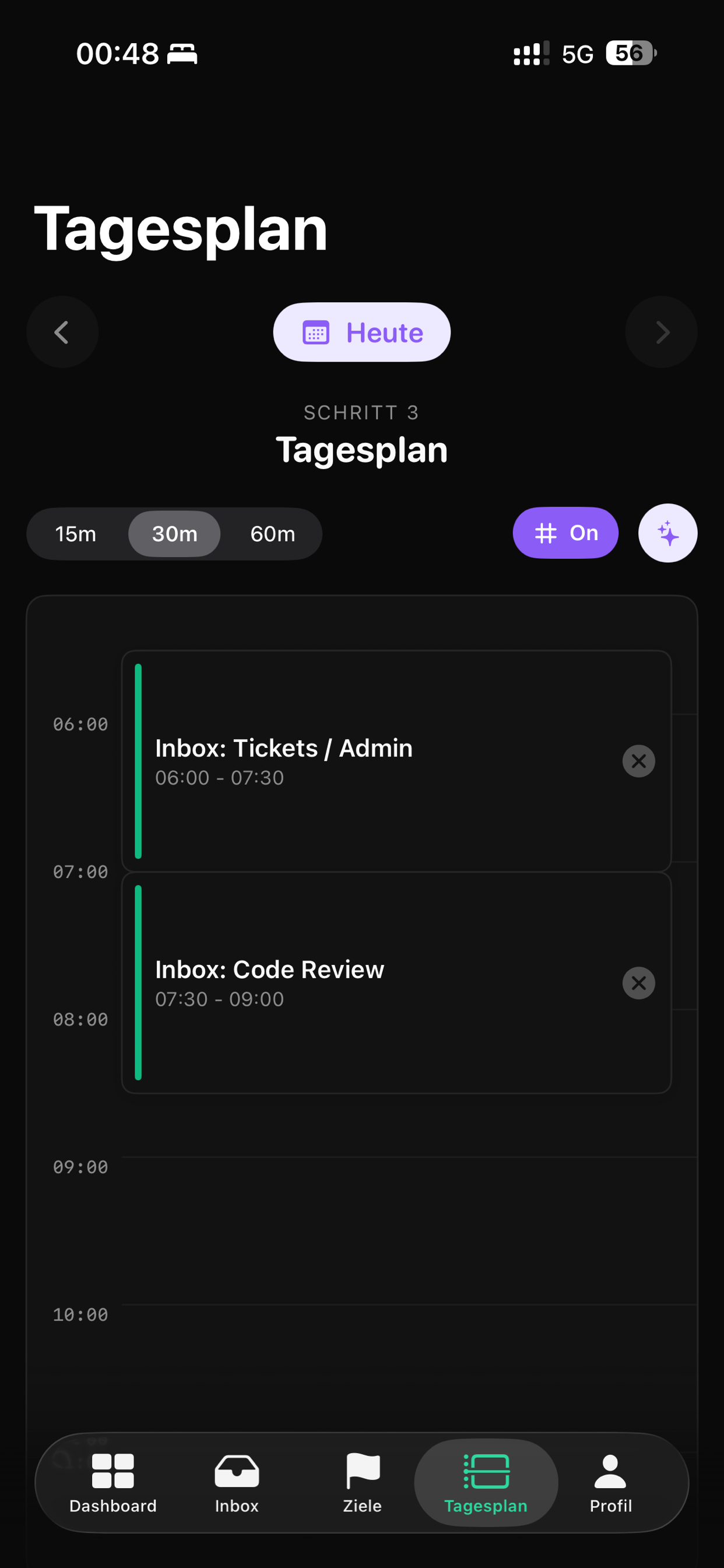The width and height of the screenshot is (724, 1568).
Task: Tap the sparkle AI assistant icon
Action: click(x=667, y=533)
